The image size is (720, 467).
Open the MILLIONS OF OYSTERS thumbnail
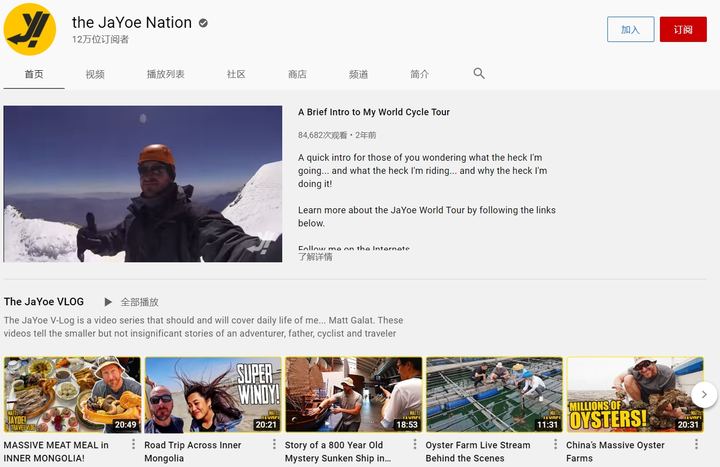(635, 395)
